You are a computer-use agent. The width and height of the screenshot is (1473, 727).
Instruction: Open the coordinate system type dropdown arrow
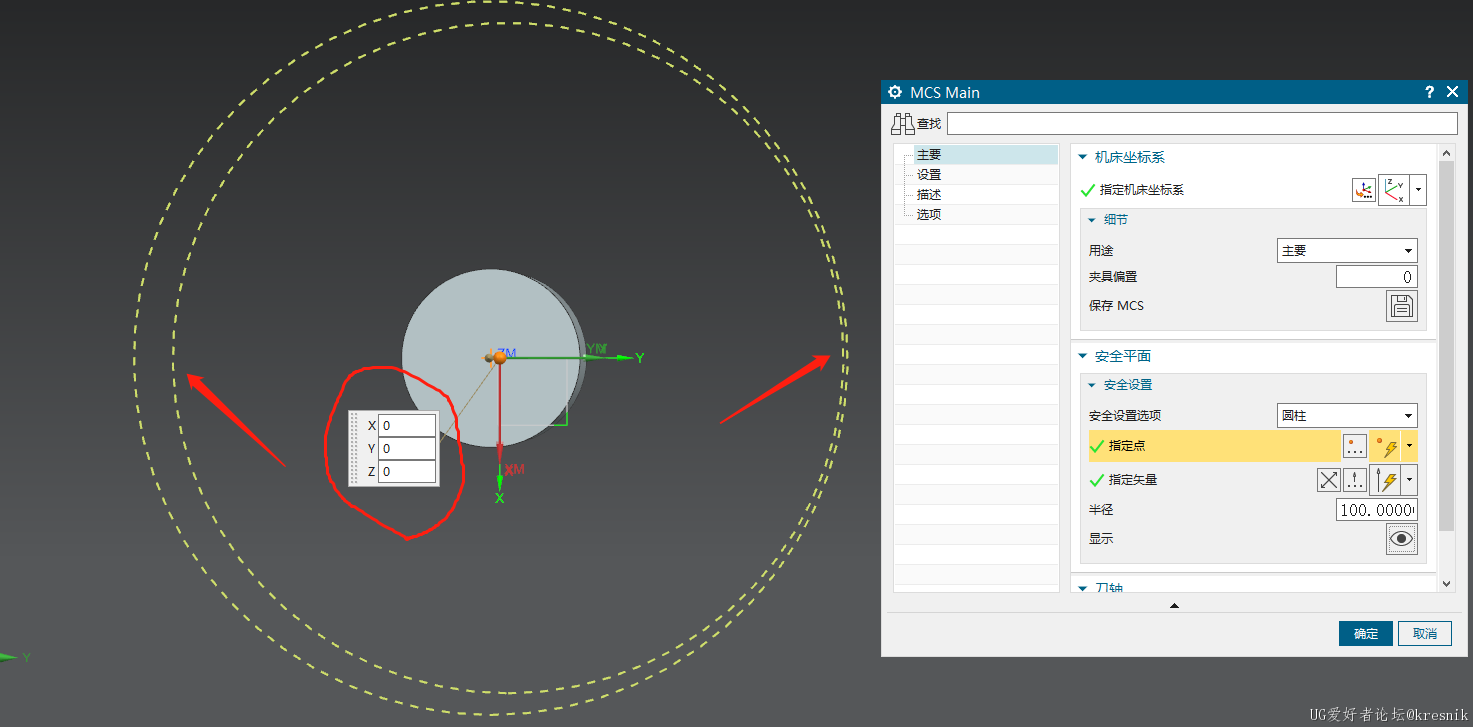tap(1418, 190)
